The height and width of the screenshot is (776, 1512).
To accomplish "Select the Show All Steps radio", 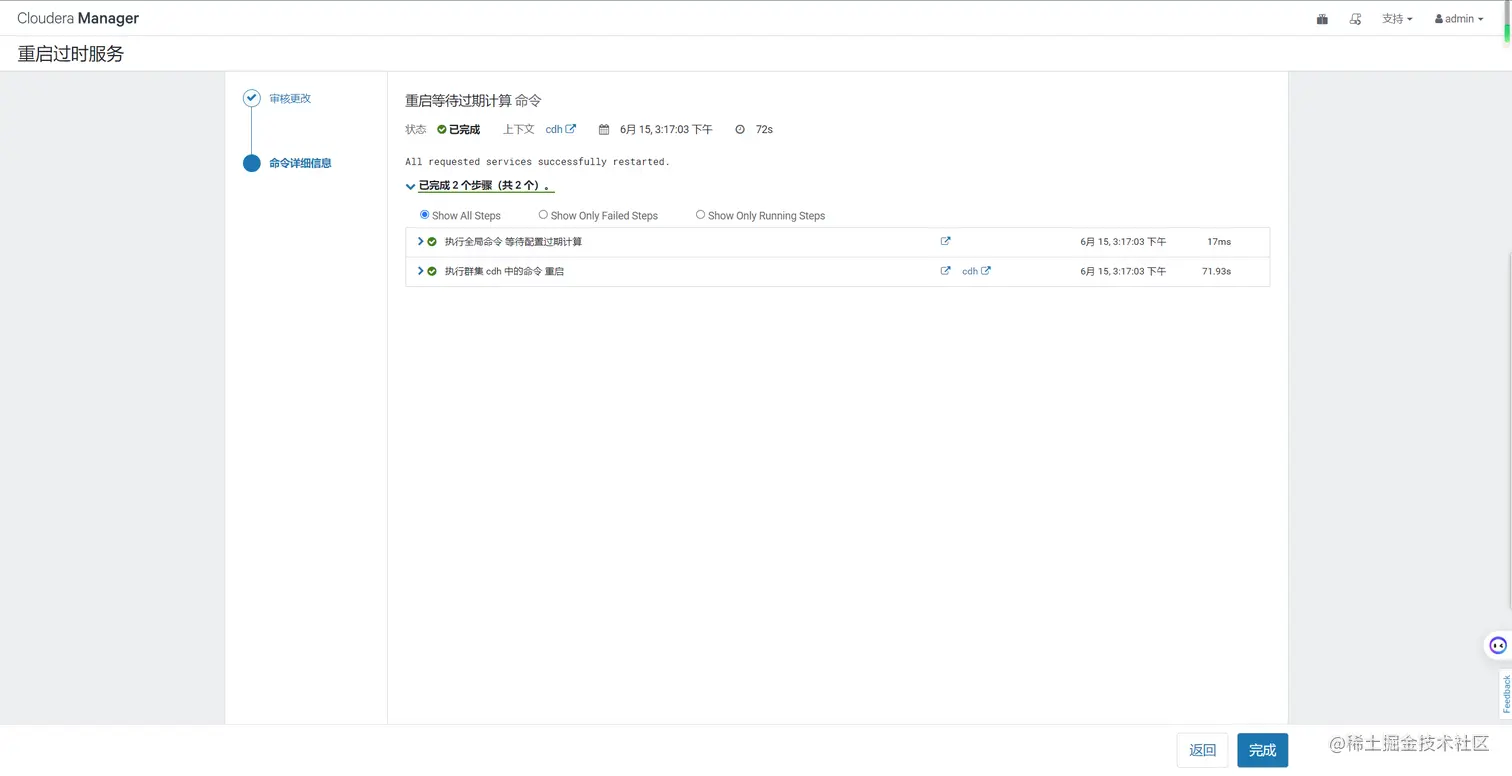I will pyautogui.click(x=424, y=215).
